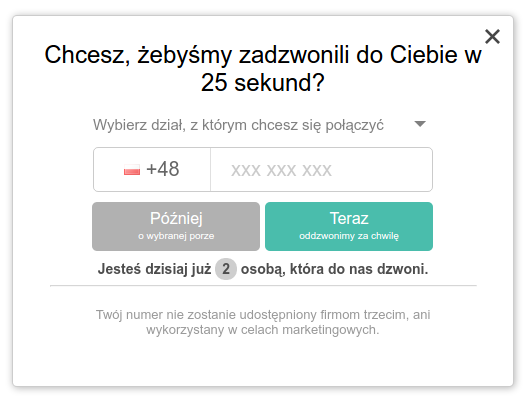Click the Polish flag icon
Image resolution: width=530 pixels, height=402 pixels.
click(132, 169)
